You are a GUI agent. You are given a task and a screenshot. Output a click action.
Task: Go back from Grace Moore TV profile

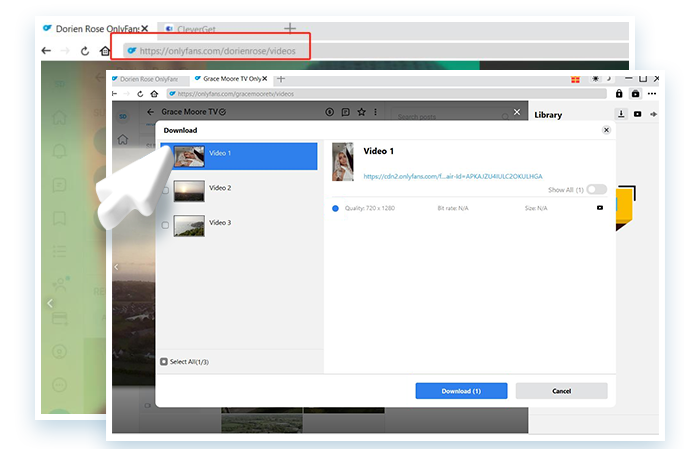coord(150,112)
